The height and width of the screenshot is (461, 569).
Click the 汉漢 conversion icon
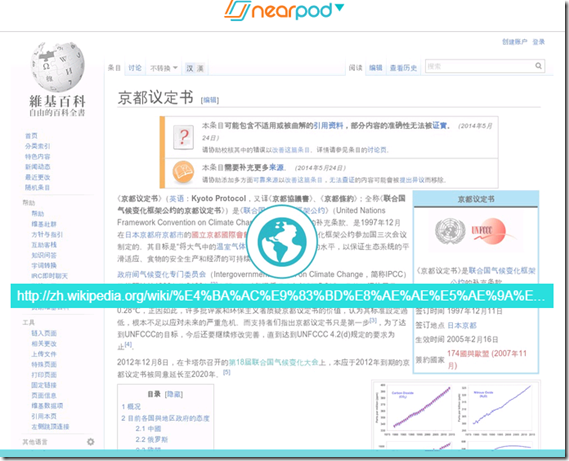tap(195, 68)
